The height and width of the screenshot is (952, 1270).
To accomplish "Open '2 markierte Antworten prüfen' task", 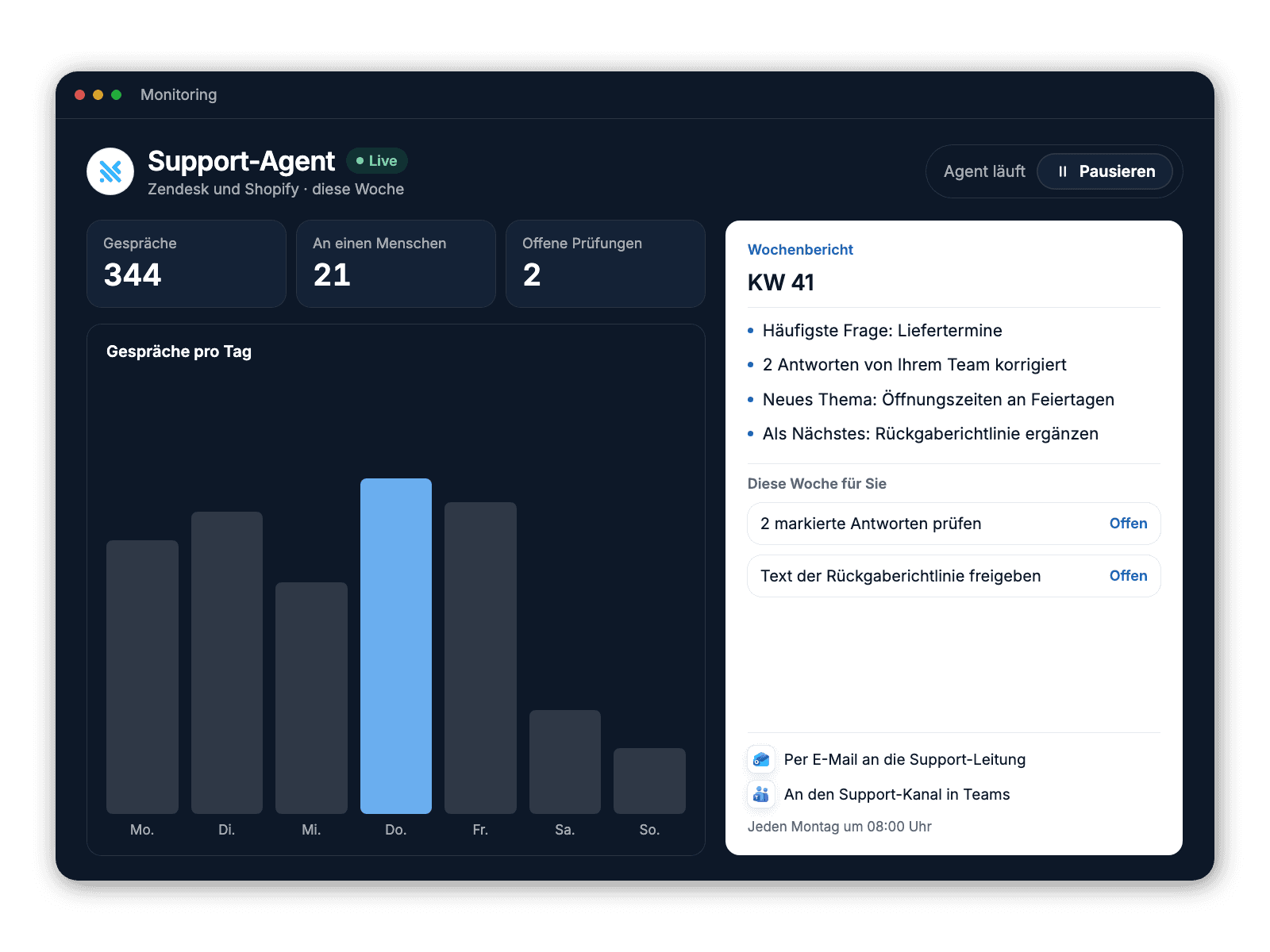I will 954,524.
